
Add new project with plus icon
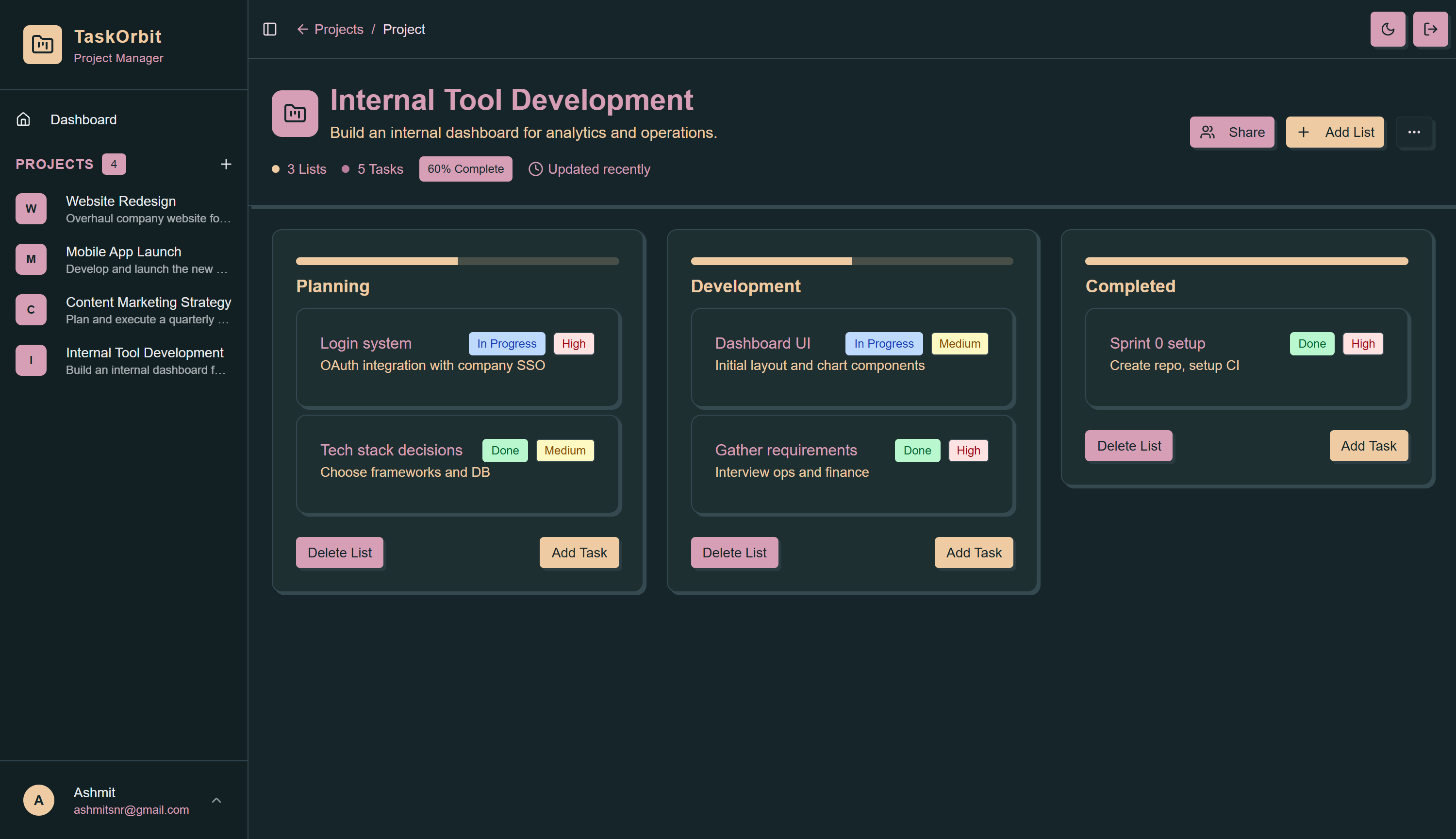coord(226,164)
